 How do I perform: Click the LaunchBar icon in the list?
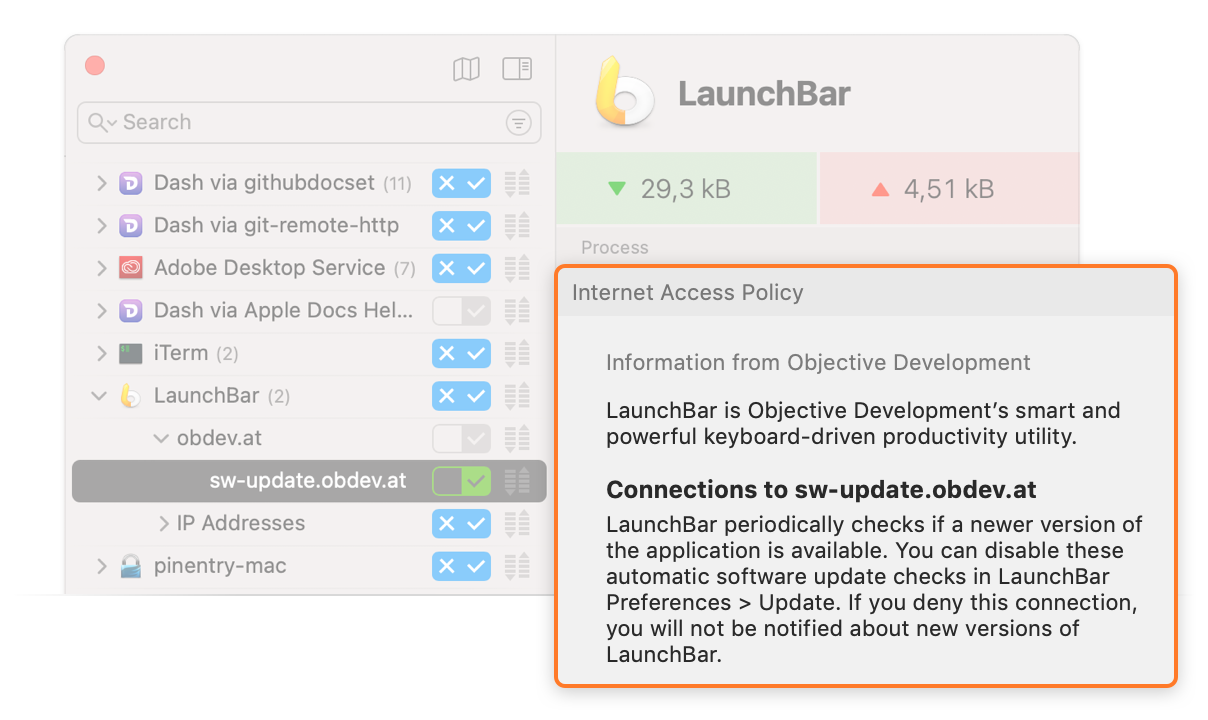[131, 396]
